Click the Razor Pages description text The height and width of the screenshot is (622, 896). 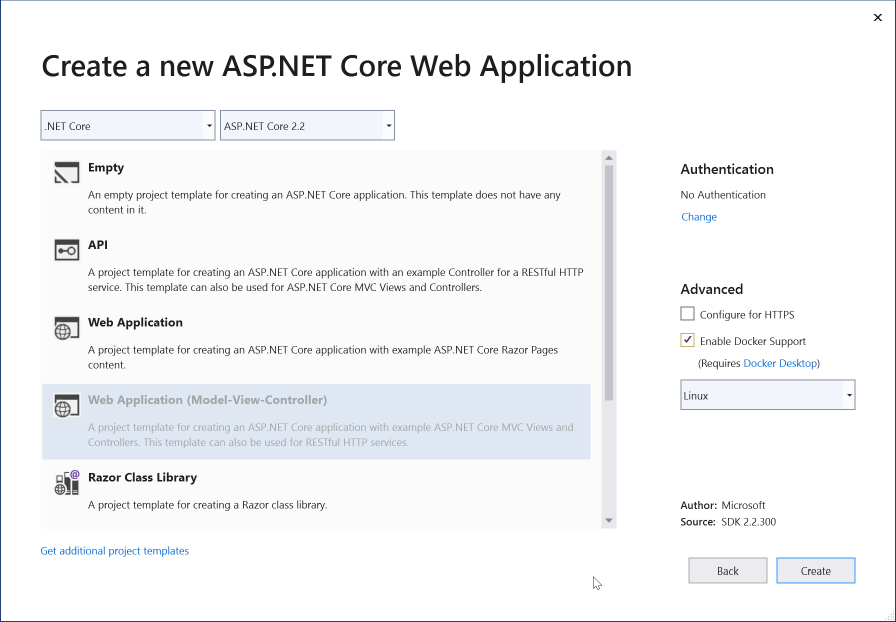coord(323,357)
